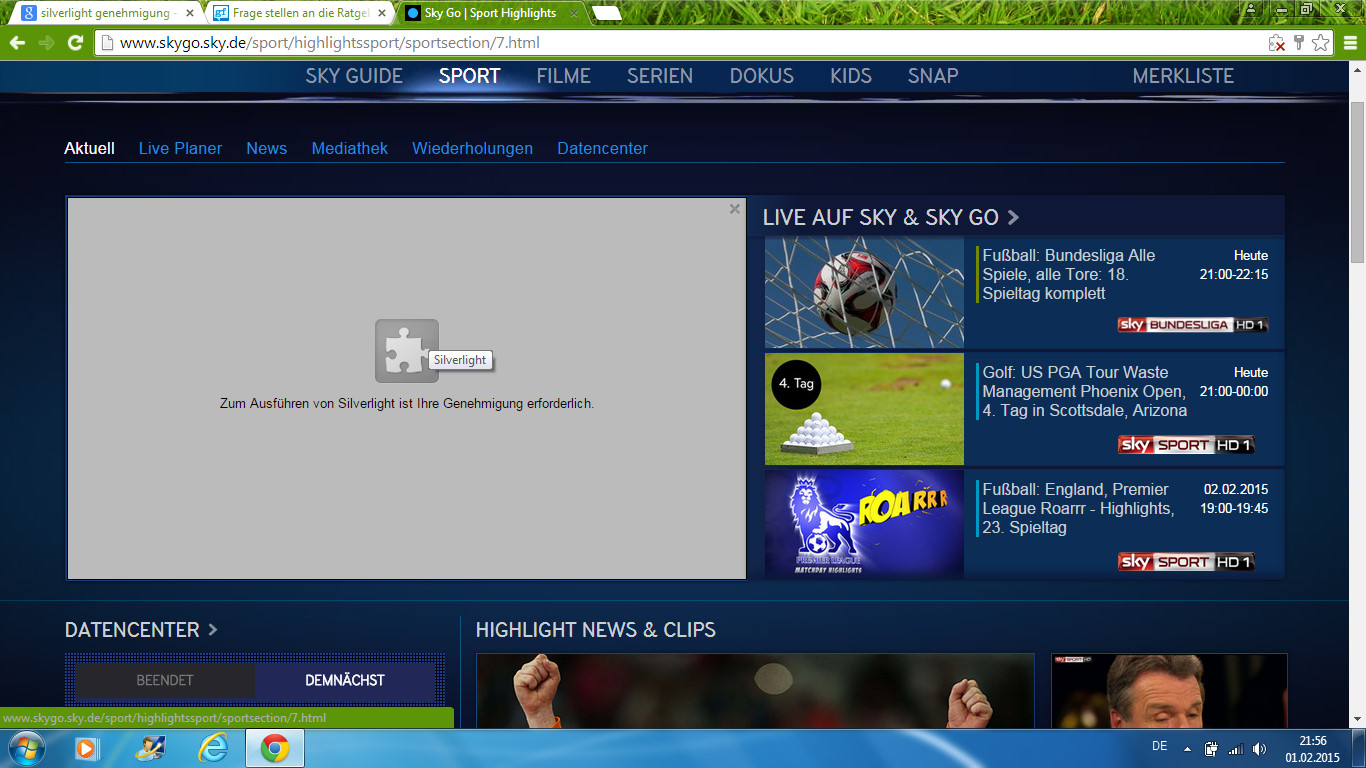Go to FILME section
The width and height of the screenshot is (1366, 768).
563,76
